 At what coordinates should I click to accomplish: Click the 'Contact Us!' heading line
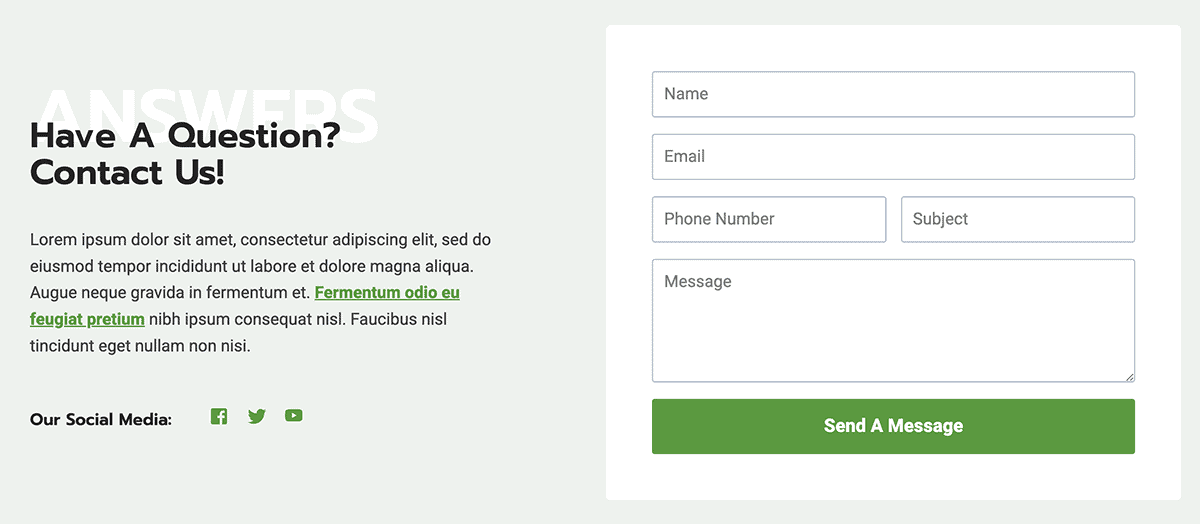click(x=128, y=172)
